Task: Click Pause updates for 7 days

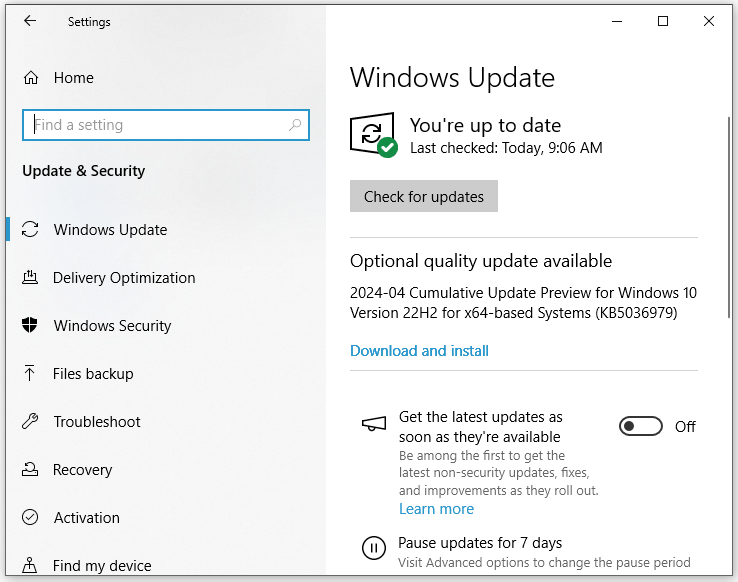Action: pyautogui.click(x=480, y=542)
